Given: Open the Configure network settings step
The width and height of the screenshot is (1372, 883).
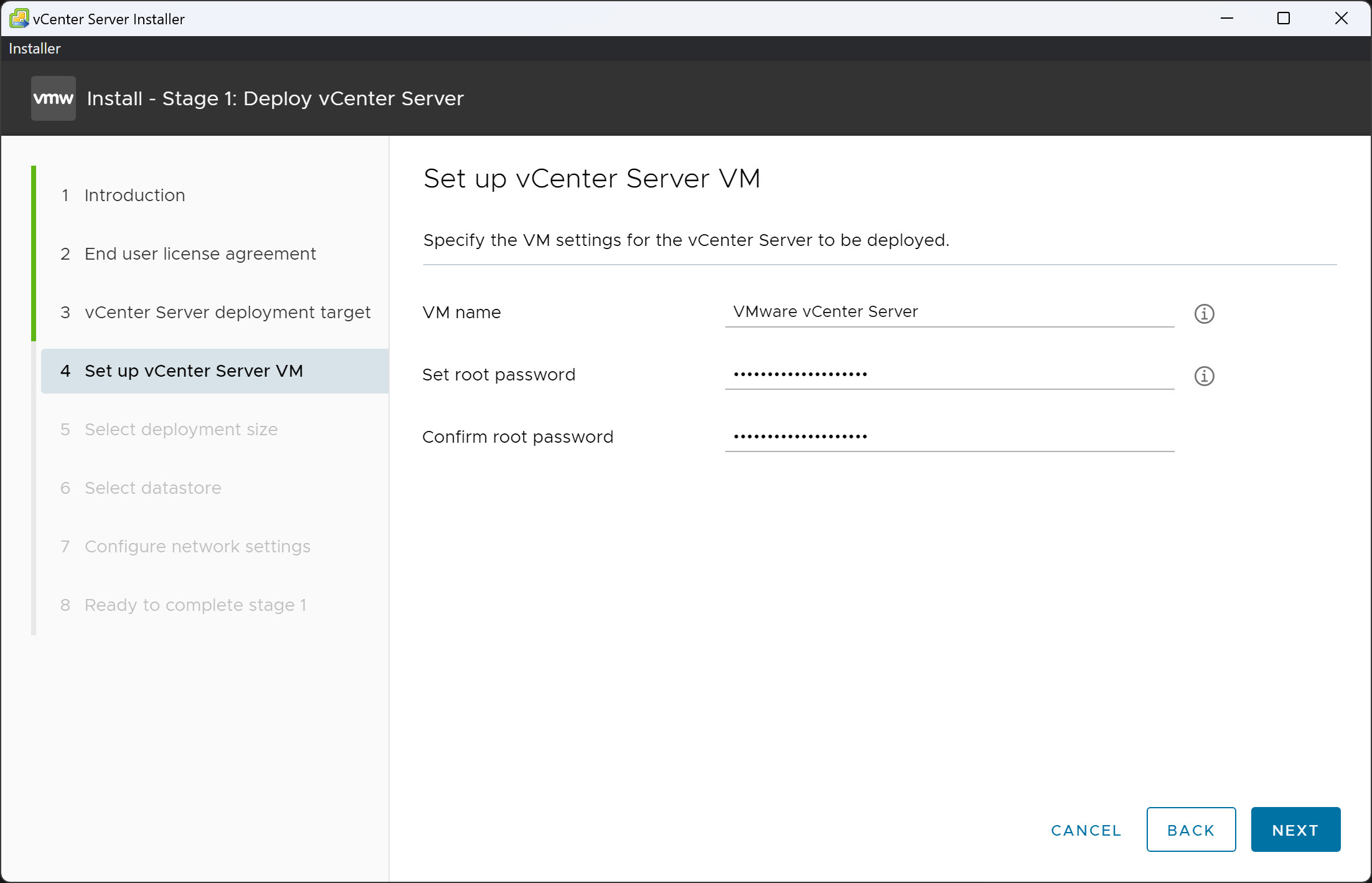Looking at the screenshot, I should click(x=197, y=546).
